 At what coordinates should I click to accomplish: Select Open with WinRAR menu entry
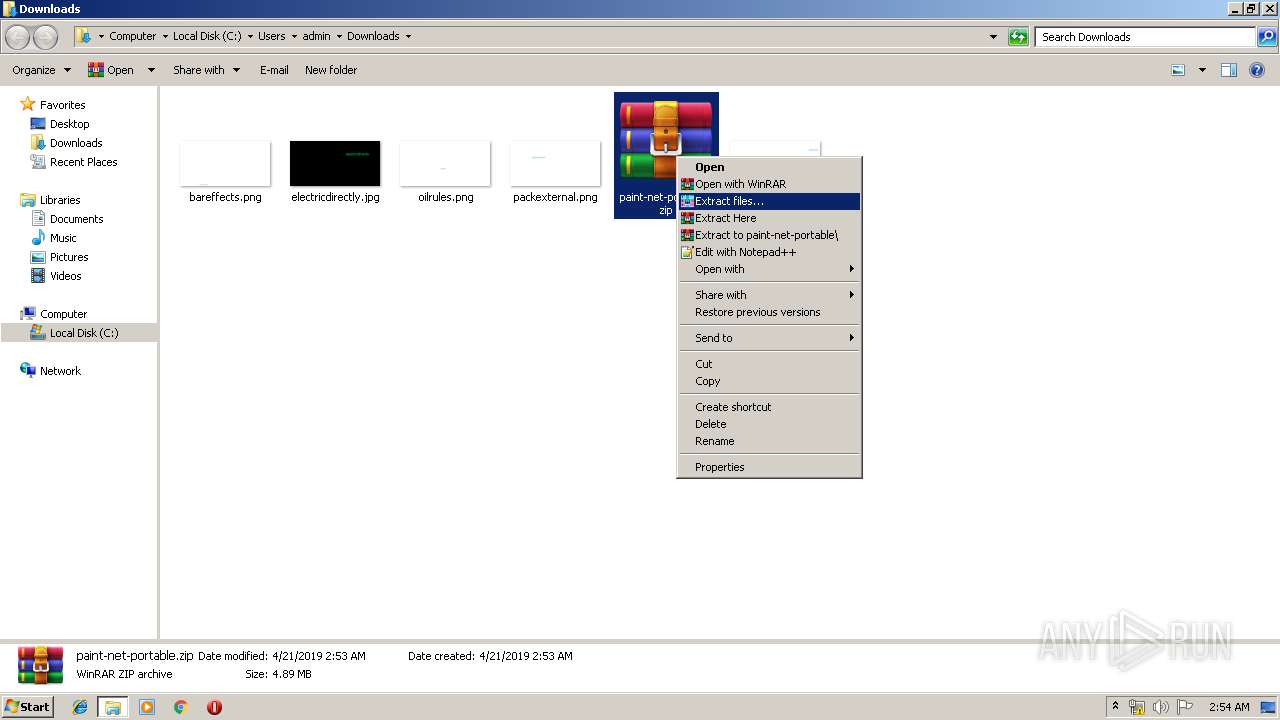(769, 184)
